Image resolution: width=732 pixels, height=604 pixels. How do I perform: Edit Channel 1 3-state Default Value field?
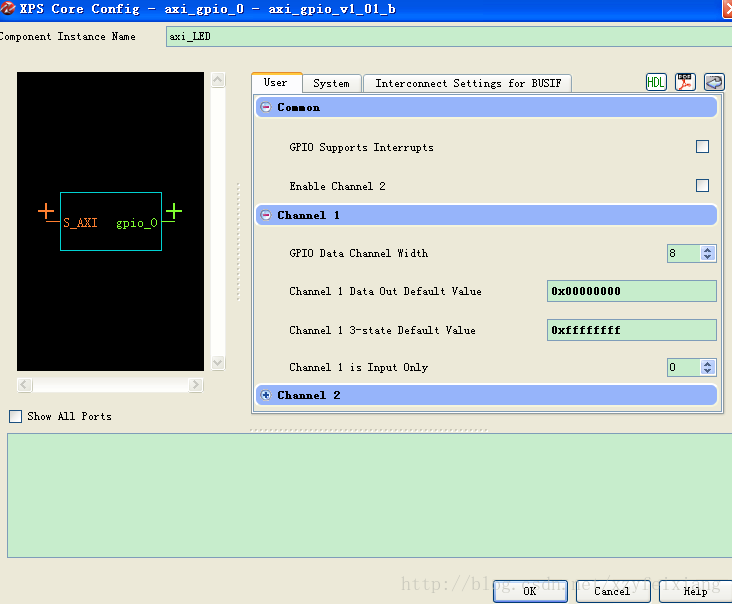coord(632,330)
